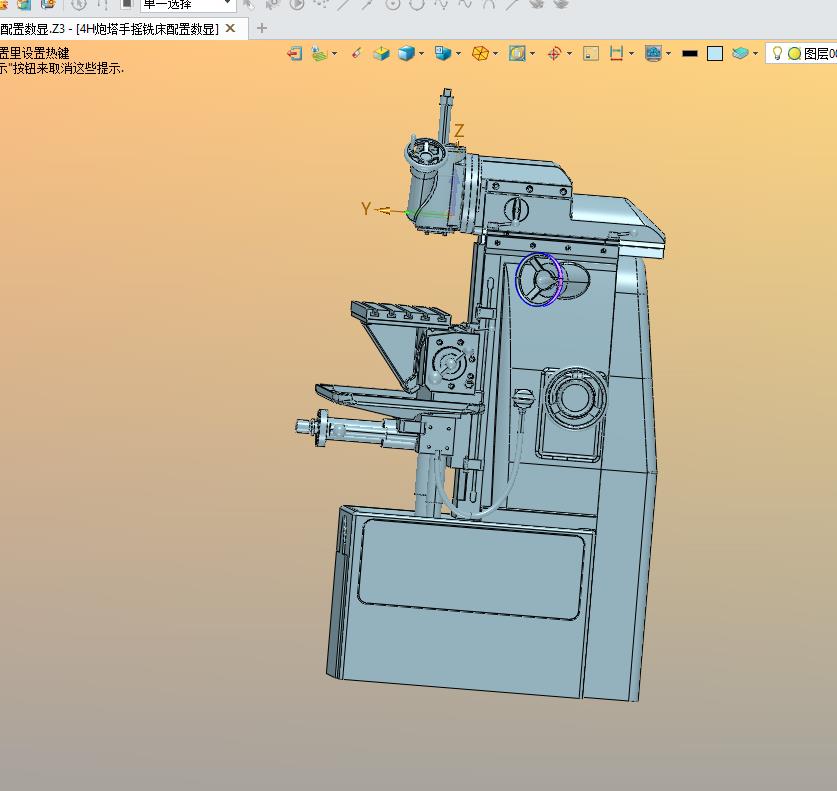Click the section view frame icon

coord(517,53)
